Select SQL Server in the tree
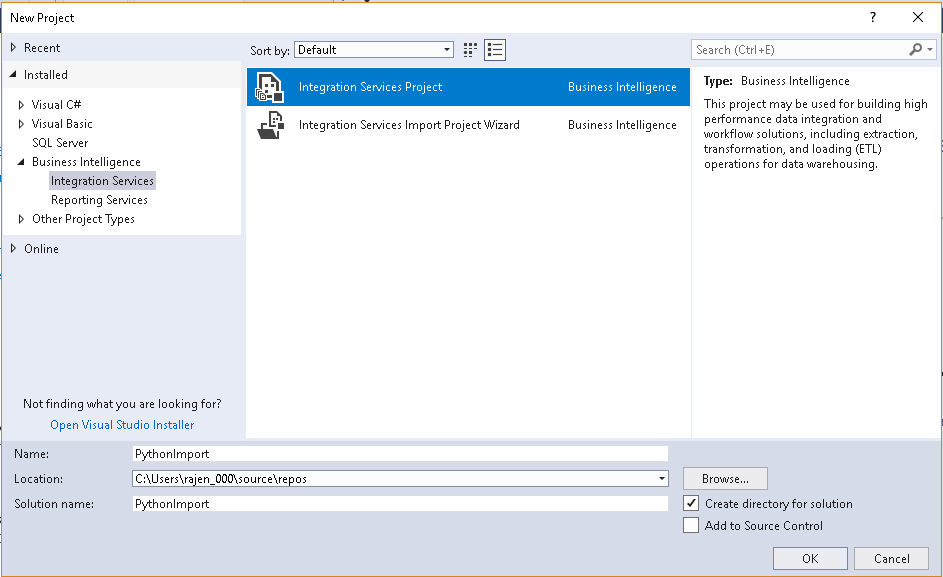 coord(60,143)
